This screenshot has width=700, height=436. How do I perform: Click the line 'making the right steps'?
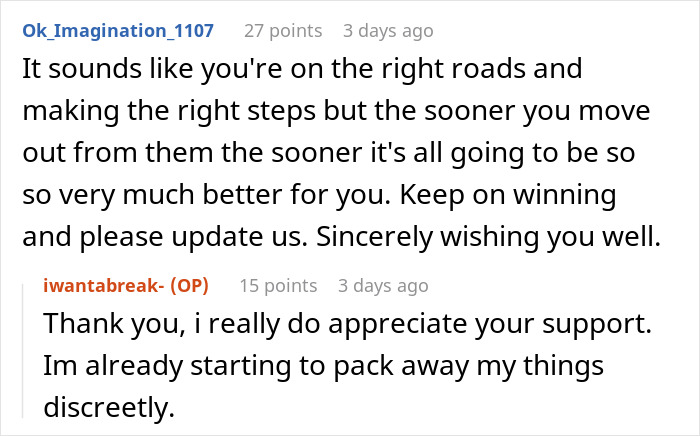click(x=336, y=111)
